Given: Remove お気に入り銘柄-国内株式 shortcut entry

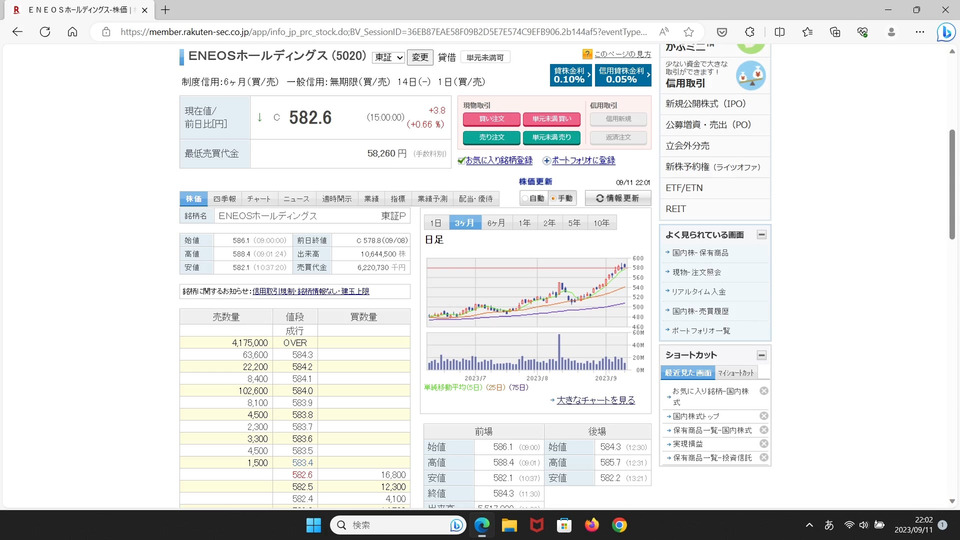Looking at the screenshot, I should 763,391.
